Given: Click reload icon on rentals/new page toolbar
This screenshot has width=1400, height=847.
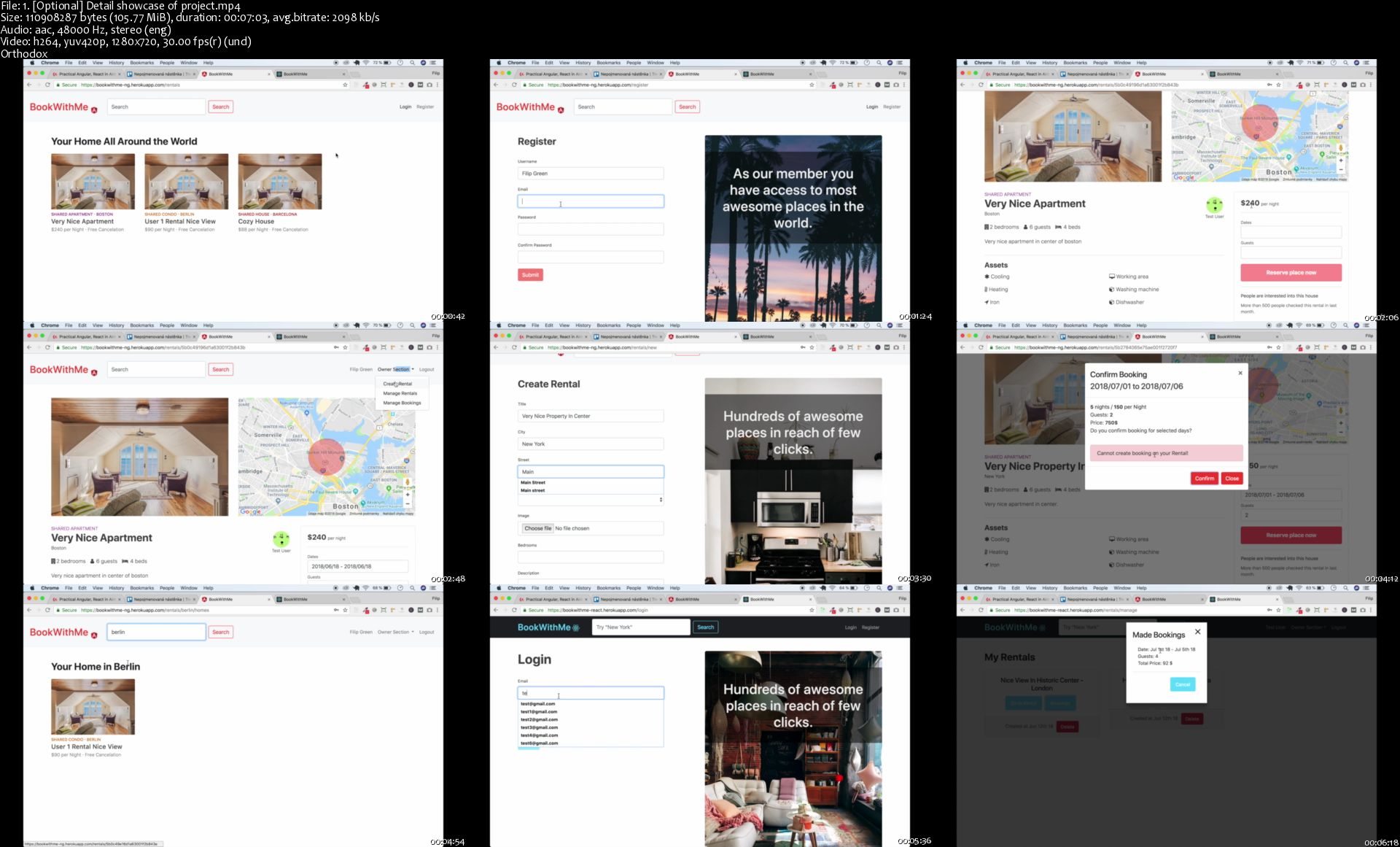Looking at the screenshot, I should pos(514,347).
